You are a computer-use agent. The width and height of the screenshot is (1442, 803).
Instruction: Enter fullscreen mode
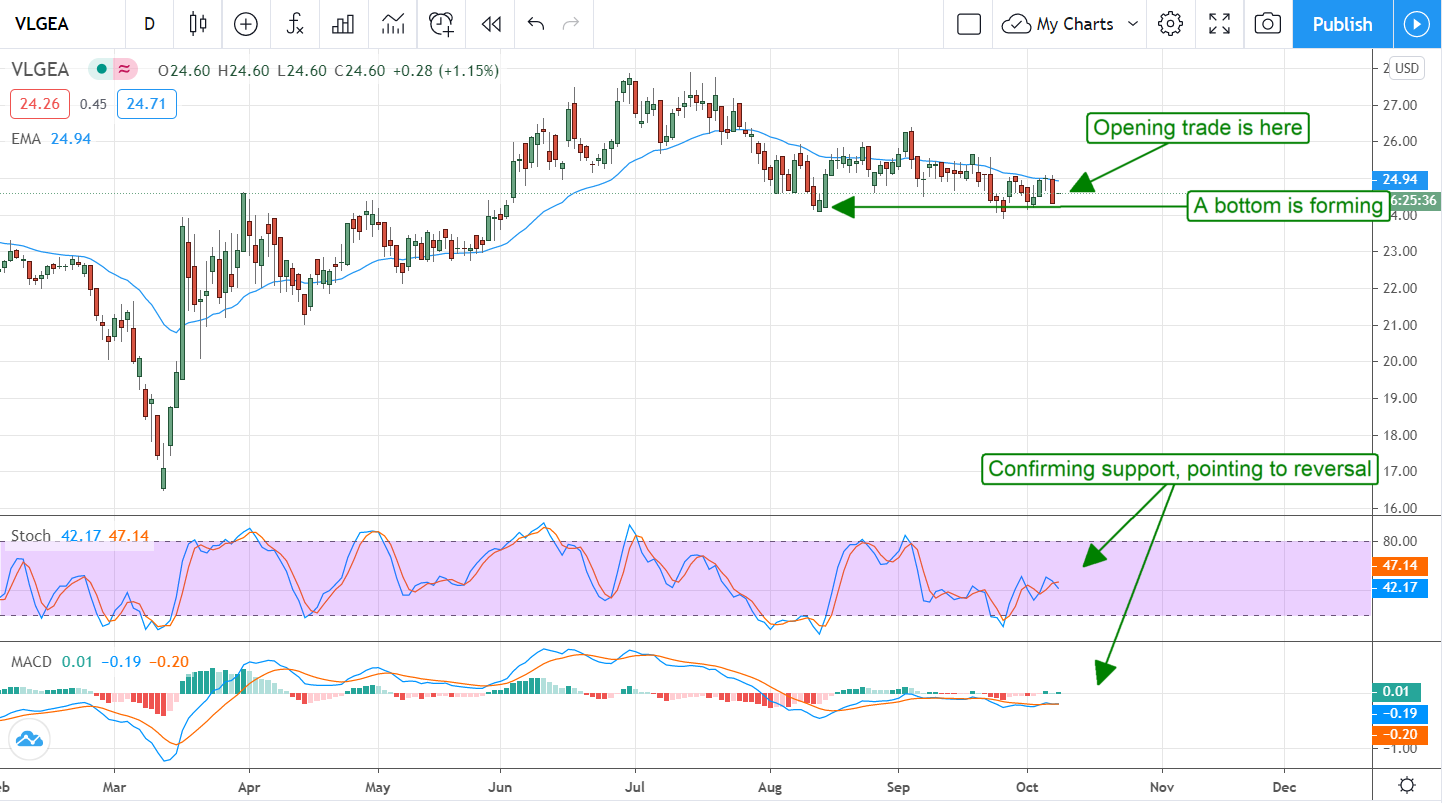tap(1219, 24)
